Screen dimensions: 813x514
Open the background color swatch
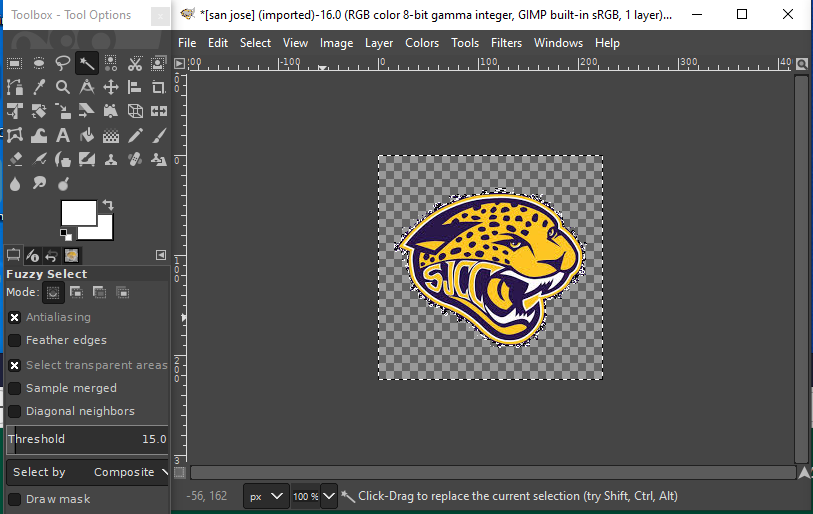click(105, 232)
